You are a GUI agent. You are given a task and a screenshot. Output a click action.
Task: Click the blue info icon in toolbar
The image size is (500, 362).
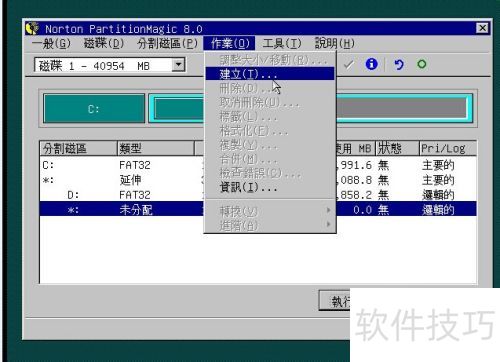(371, 64)
